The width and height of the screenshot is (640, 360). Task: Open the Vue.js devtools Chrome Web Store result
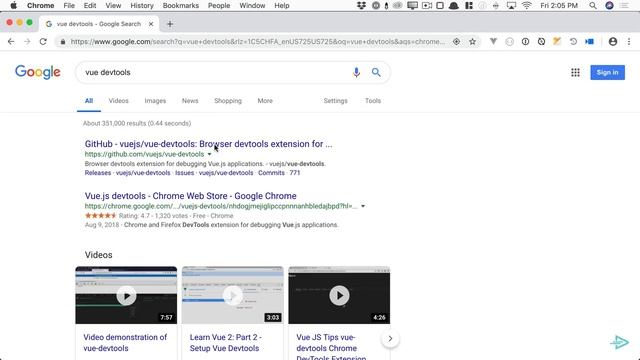(191, 196)
